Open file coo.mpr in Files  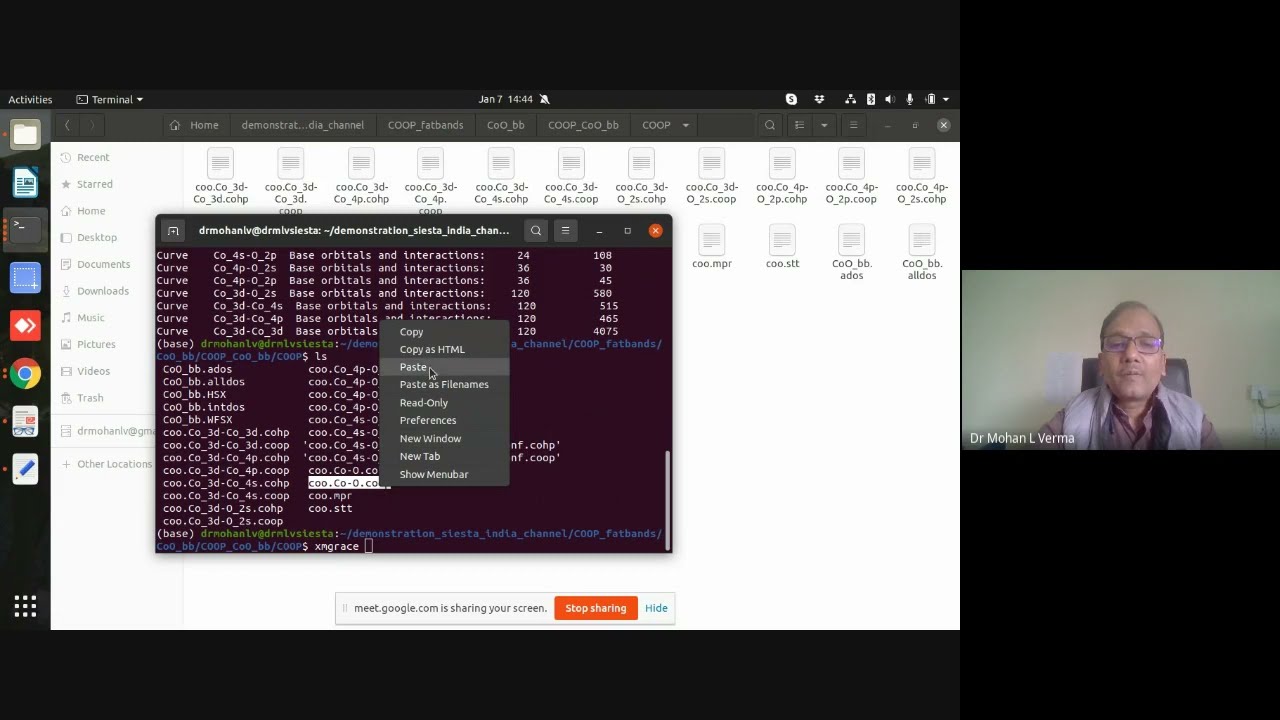tap(712, 248)
